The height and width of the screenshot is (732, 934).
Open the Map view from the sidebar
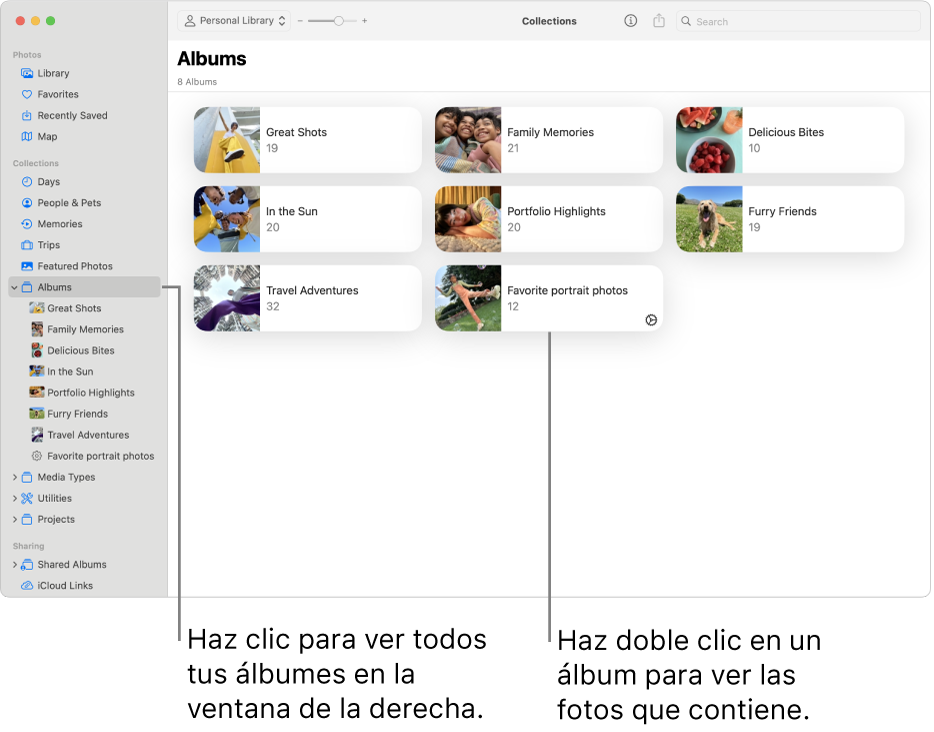pyautogui.click(x=49, y=136)
